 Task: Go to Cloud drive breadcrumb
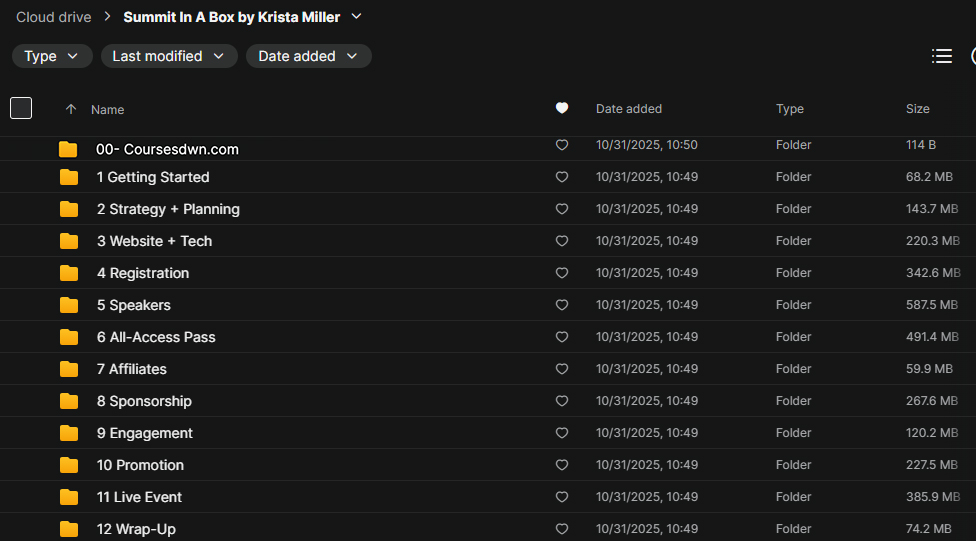click(54, 17)
